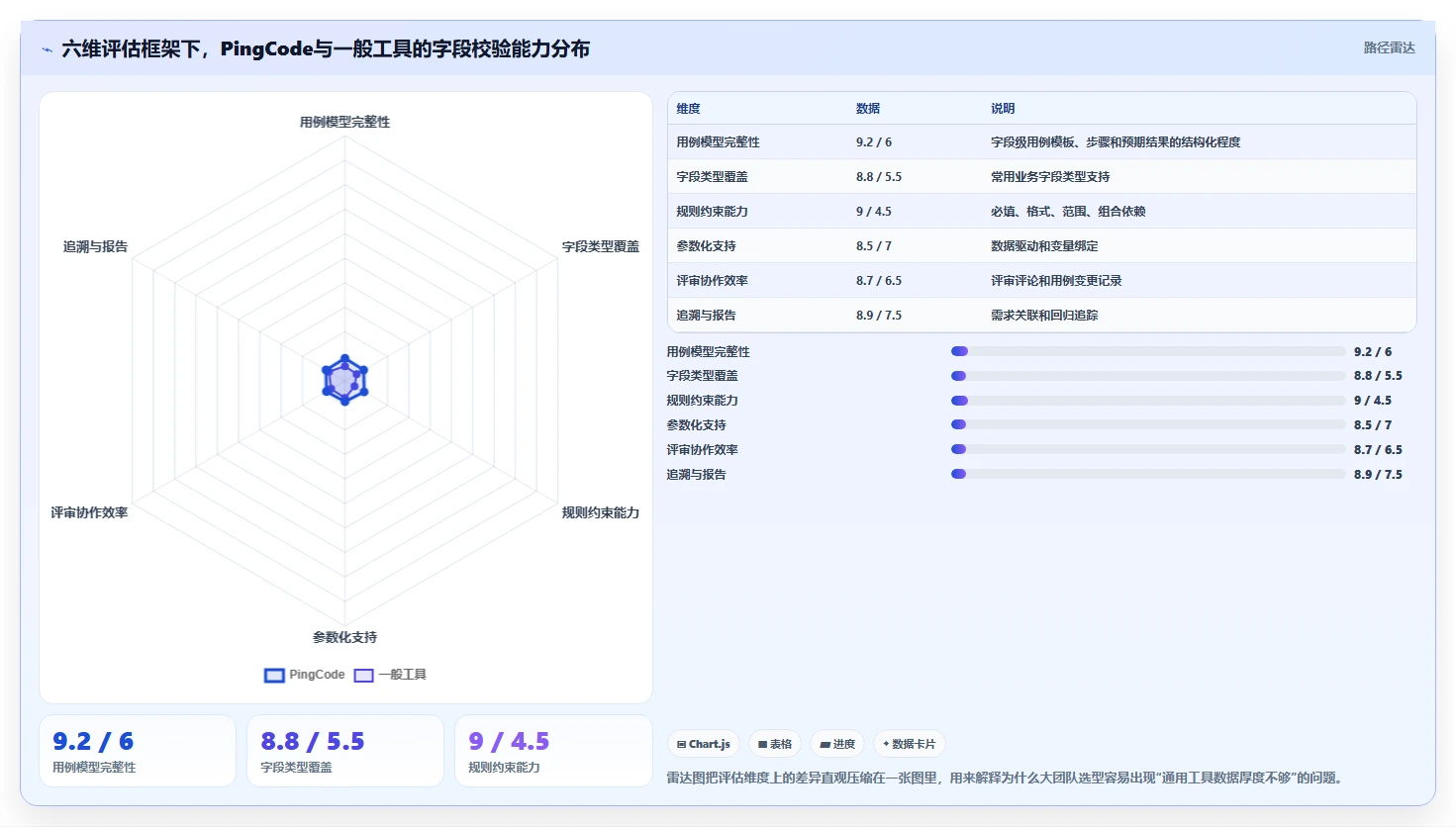Click table value 8.9 / 7.5
This screenshot has height=827, width=1456.
(879, 316)
